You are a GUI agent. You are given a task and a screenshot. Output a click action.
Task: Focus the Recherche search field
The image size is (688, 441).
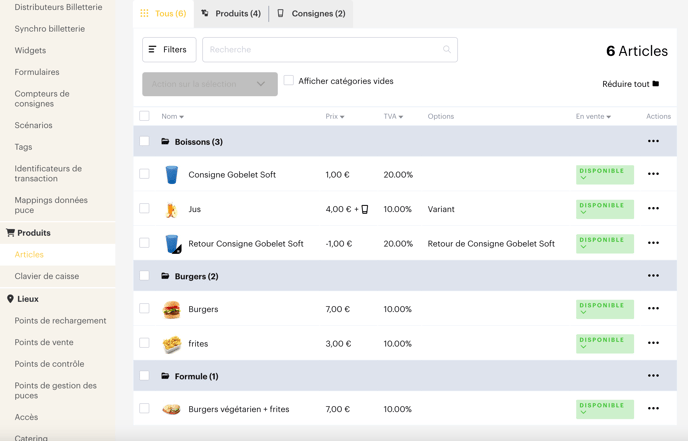click(x=322, y=49)
